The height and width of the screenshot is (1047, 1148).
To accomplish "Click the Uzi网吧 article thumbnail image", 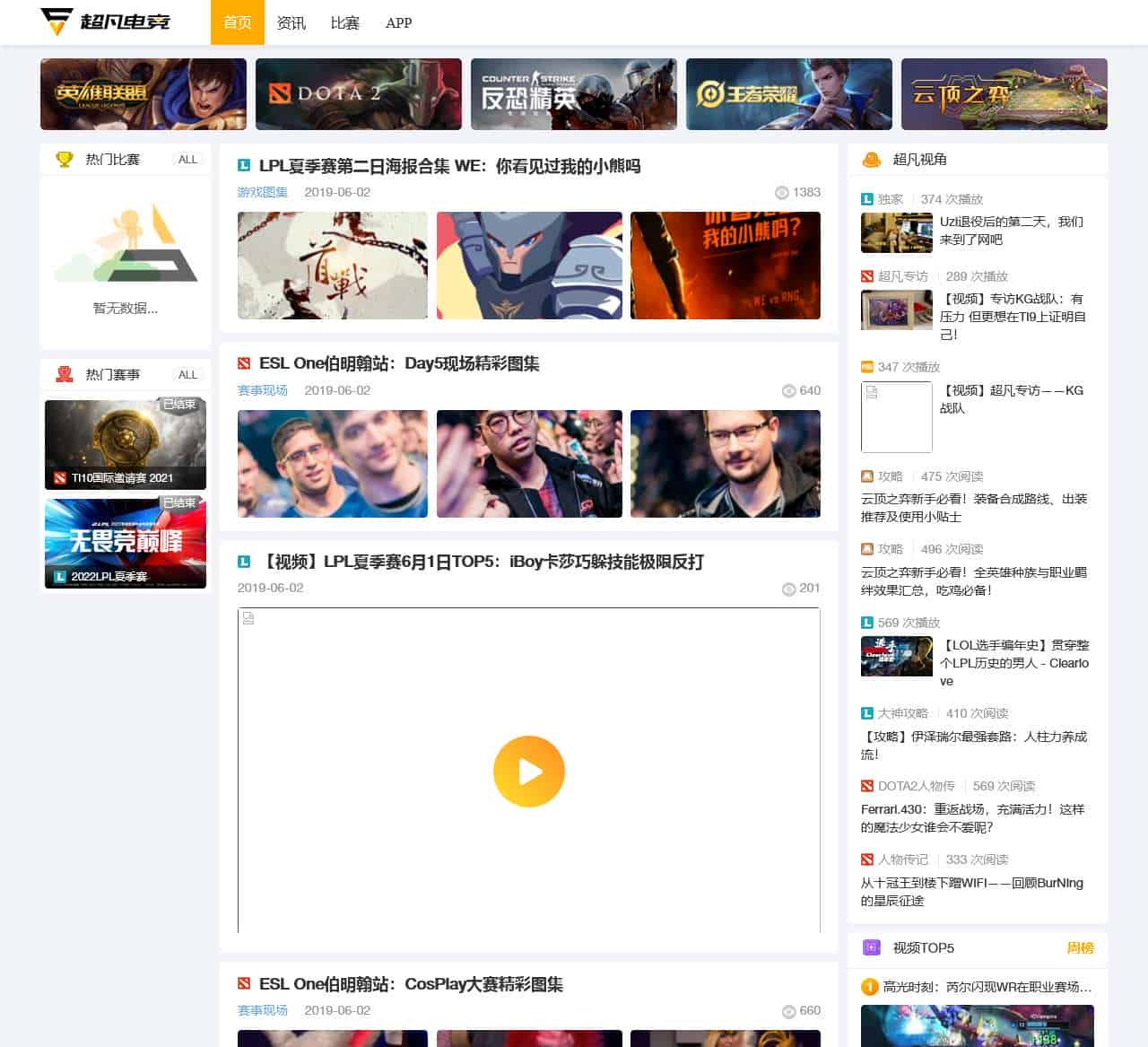I will (x=897, y=233).
